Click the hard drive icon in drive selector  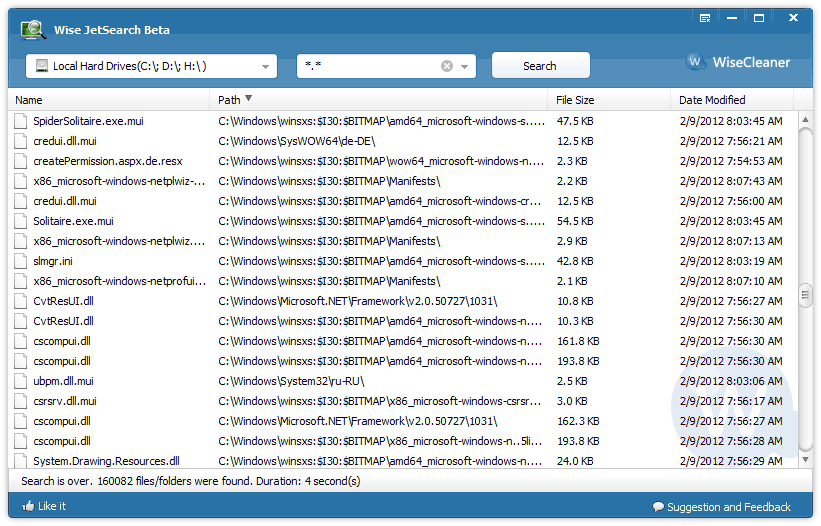pos(41,65)
